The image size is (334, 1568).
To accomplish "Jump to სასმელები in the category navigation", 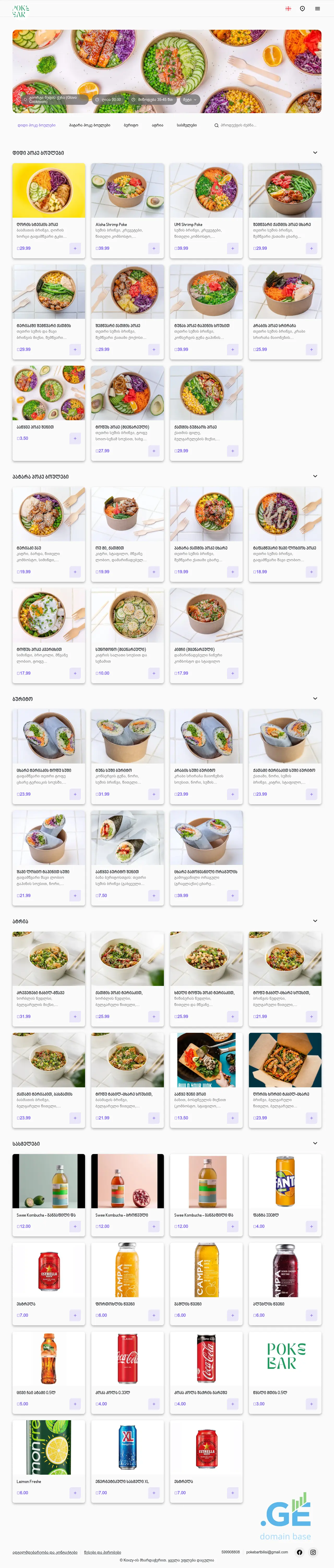I will coord(187,125).
